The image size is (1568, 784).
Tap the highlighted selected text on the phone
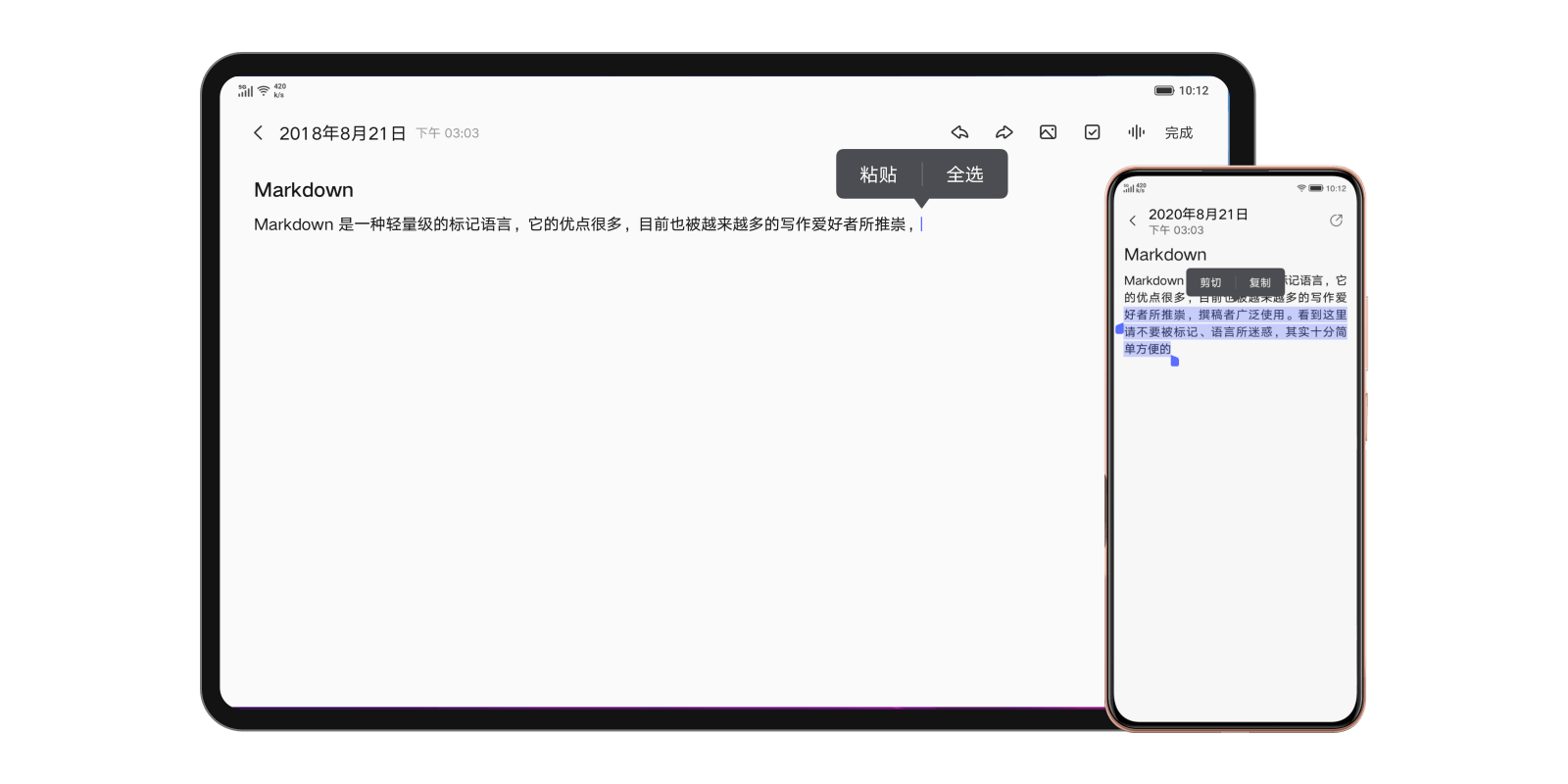point(1236,331)
